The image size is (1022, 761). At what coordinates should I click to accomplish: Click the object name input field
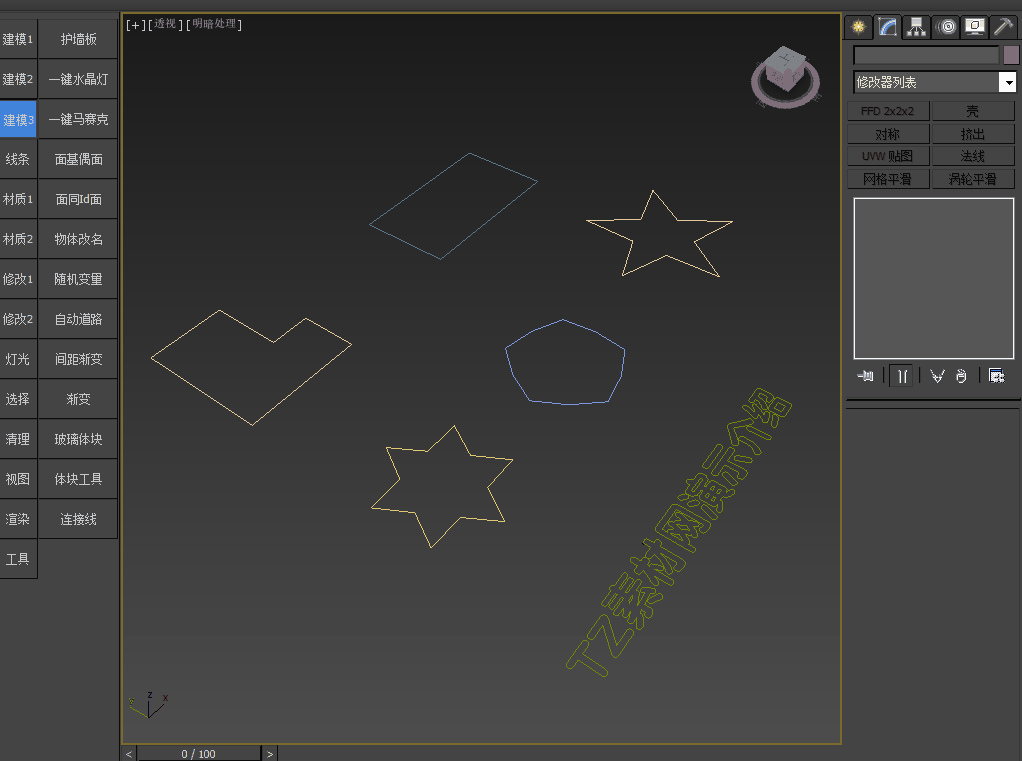point(925,55)
